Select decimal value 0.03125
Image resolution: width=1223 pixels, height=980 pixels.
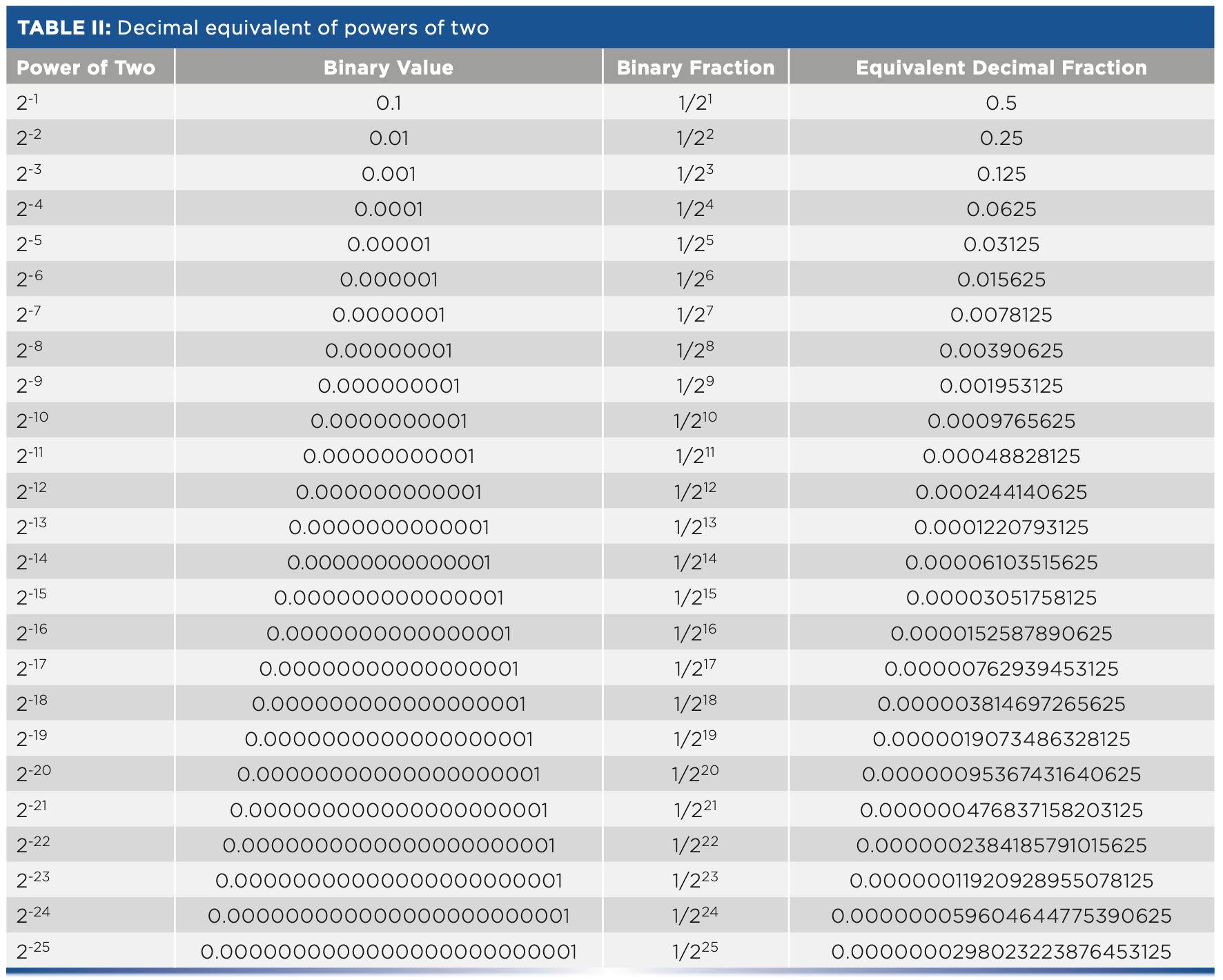point(1001,244)
